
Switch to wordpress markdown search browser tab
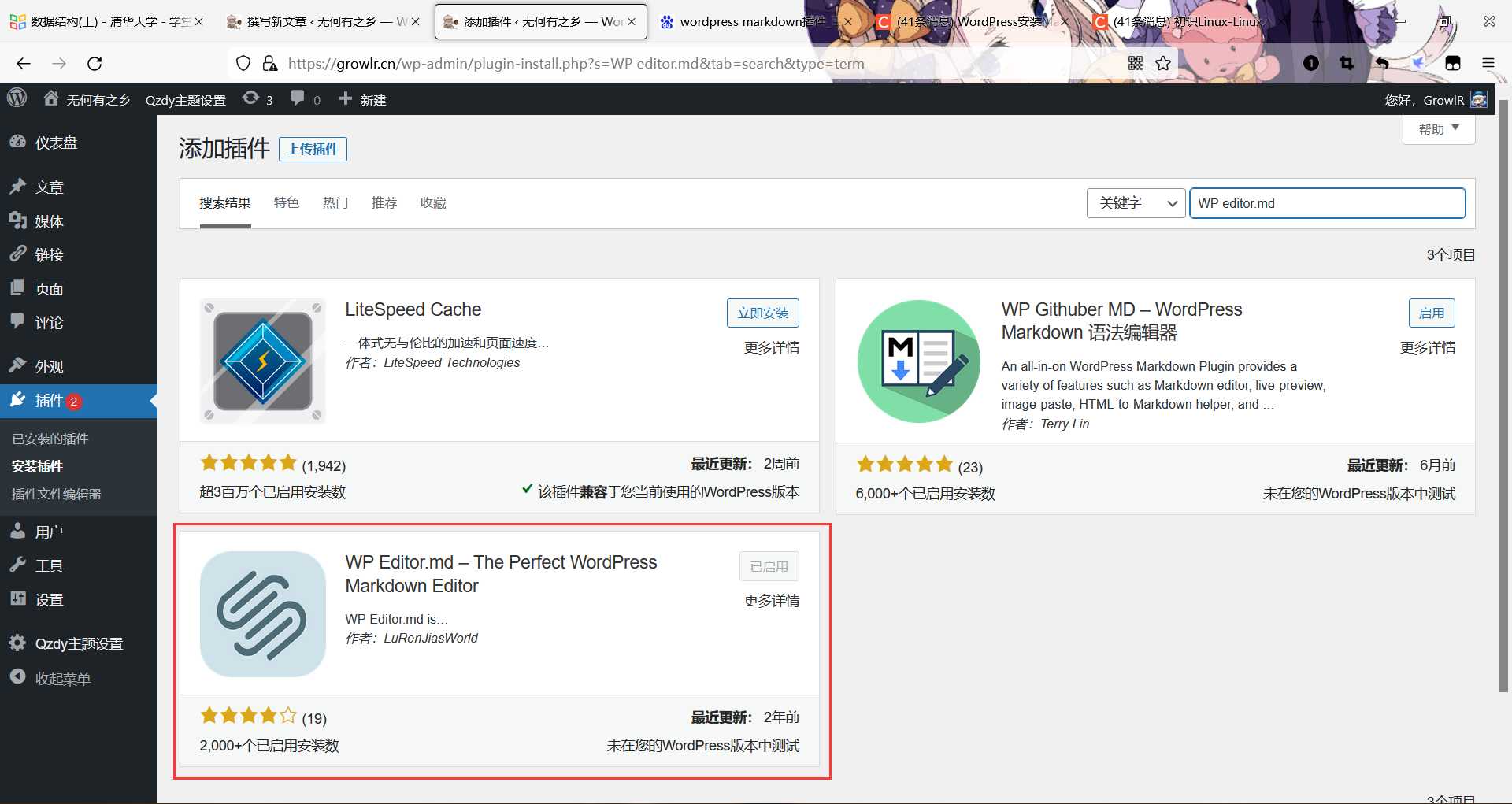pyautogui.click(x=756, y=22)
